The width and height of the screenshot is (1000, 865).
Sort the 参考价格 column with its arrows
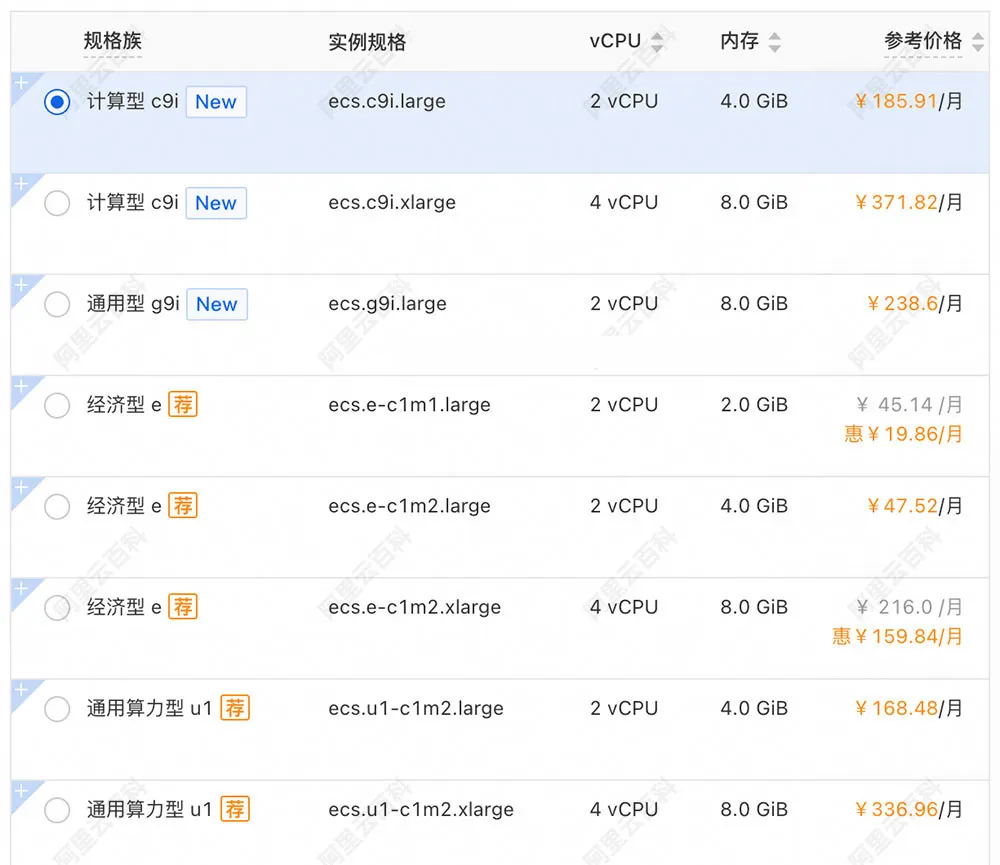click(977, 42)
